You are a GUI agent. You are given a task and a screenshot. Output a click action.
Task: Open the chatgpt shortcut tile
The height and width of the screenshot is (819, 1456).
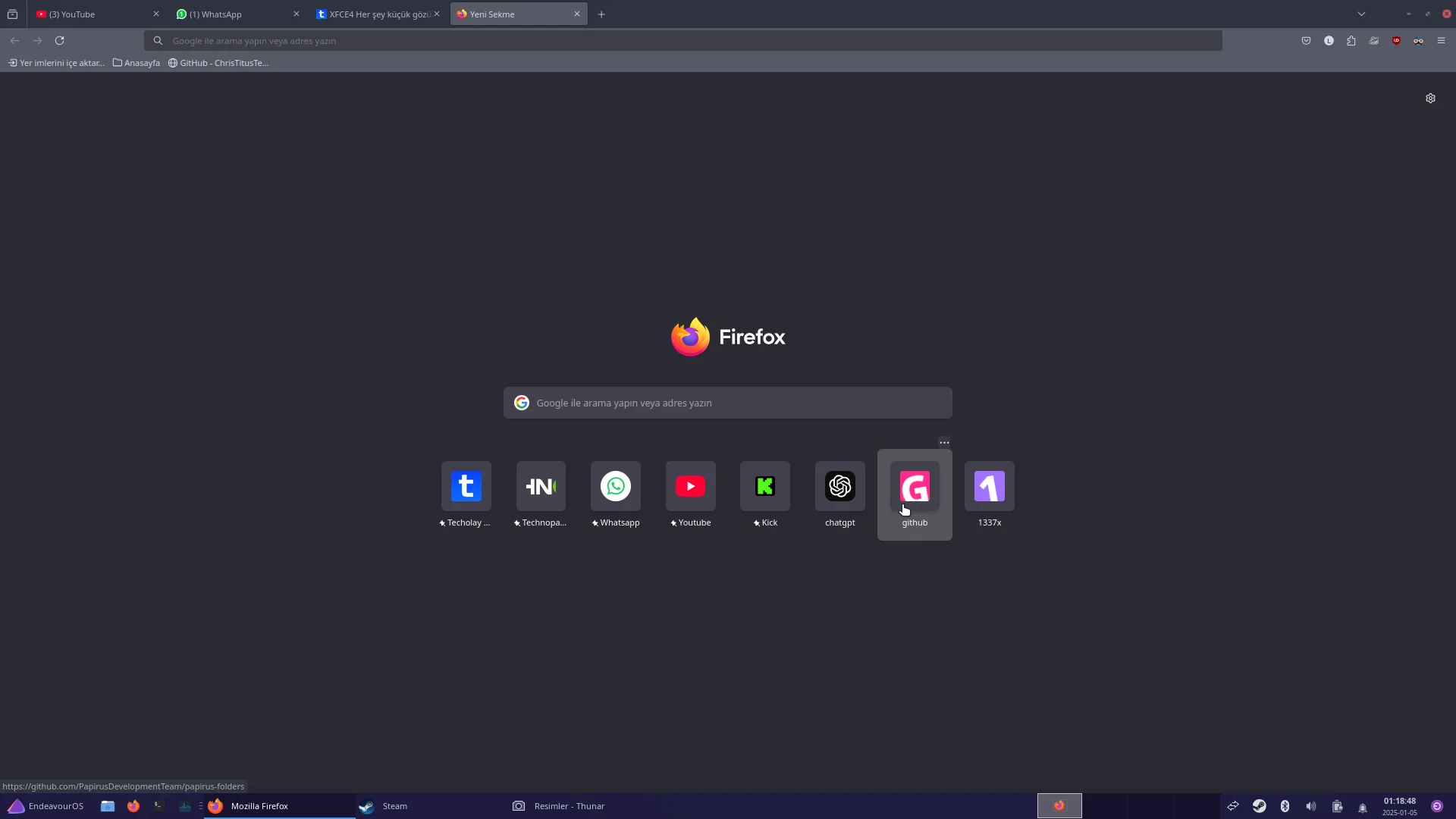pyautogui.click(x=840, y=486)
